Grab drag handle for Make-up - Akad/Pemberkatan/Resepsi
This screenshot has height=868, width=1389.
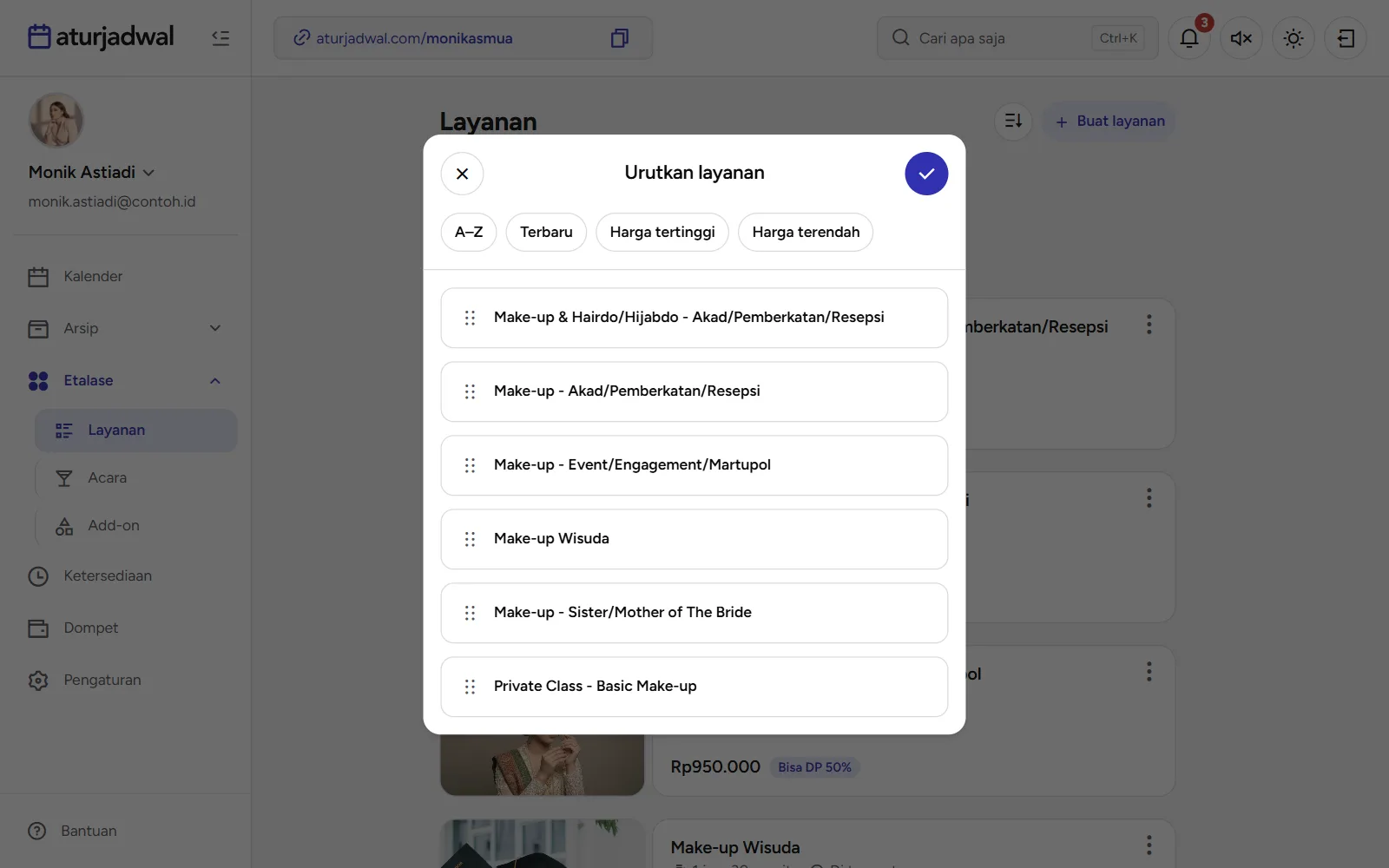click(x=470, y=391)
